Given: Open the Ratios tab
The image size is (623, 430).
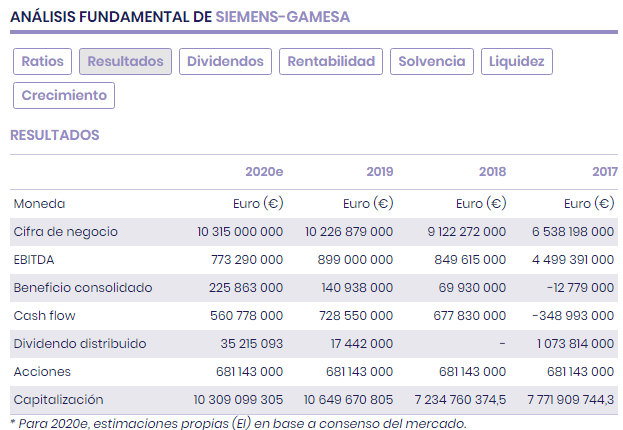Looking at the screenshot, I should point(42,62).
